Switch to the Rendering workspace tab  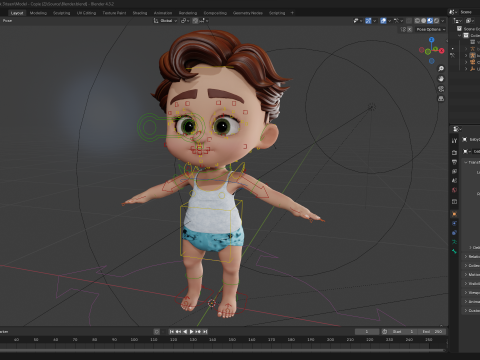pos(188,13)
